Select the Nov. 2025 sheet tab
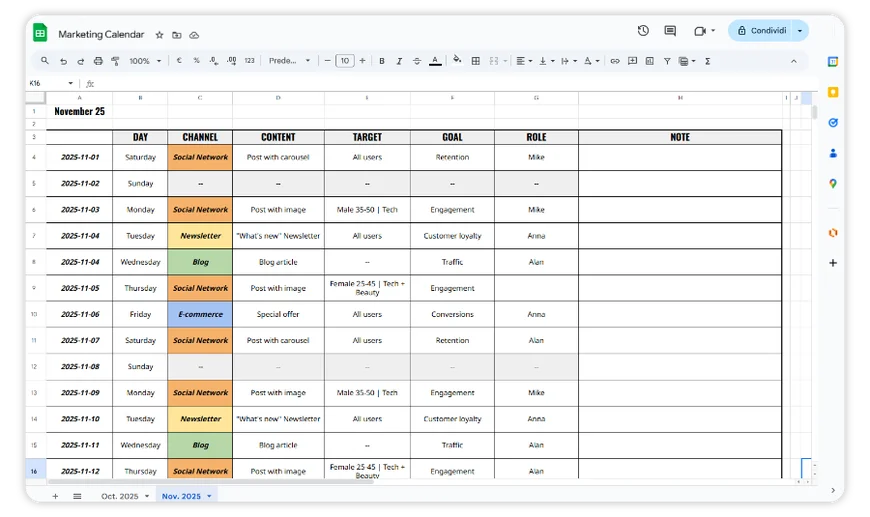 click(x=186, y=496)
